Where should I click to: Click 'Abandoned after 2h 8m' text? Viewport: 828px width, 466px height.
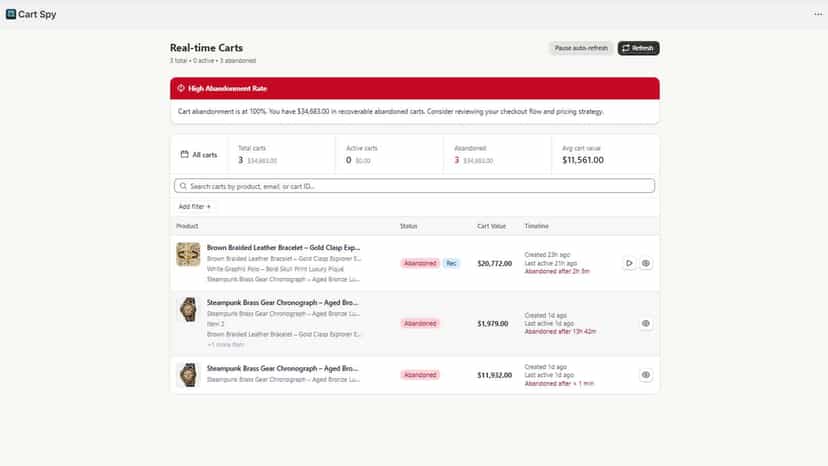(x=557, y=272)
